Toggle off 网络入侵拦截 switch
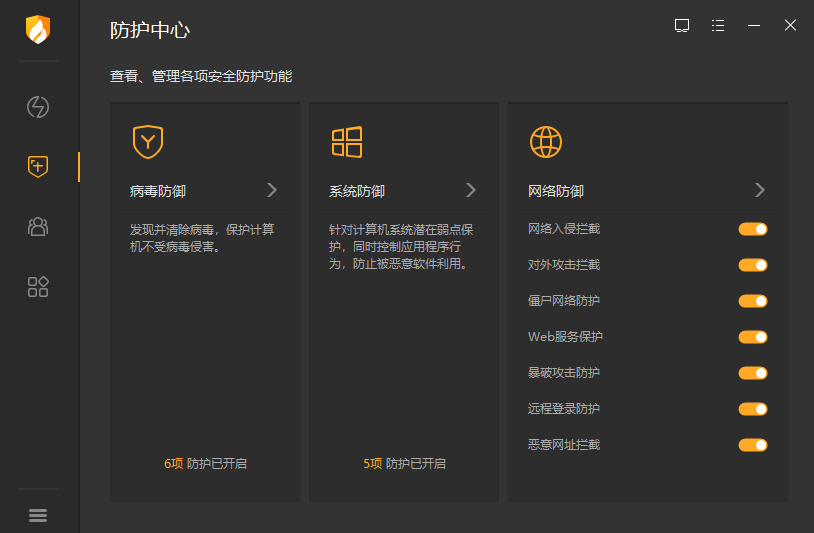This screenshot has height=533, width=814. click(x=752, y=229)
